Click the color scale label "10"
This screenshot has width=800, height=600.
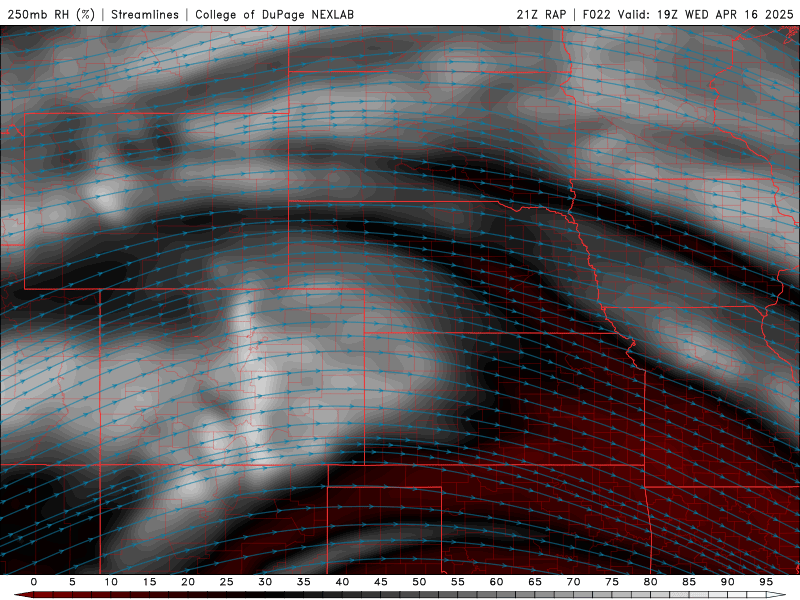tap(111, 582)
